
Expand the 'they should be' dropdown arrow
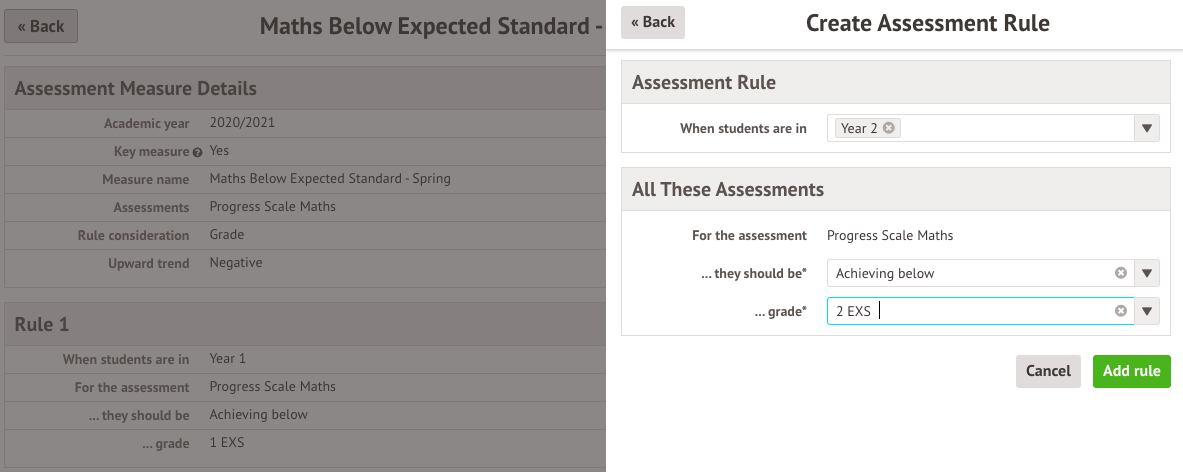[1147, 273]
